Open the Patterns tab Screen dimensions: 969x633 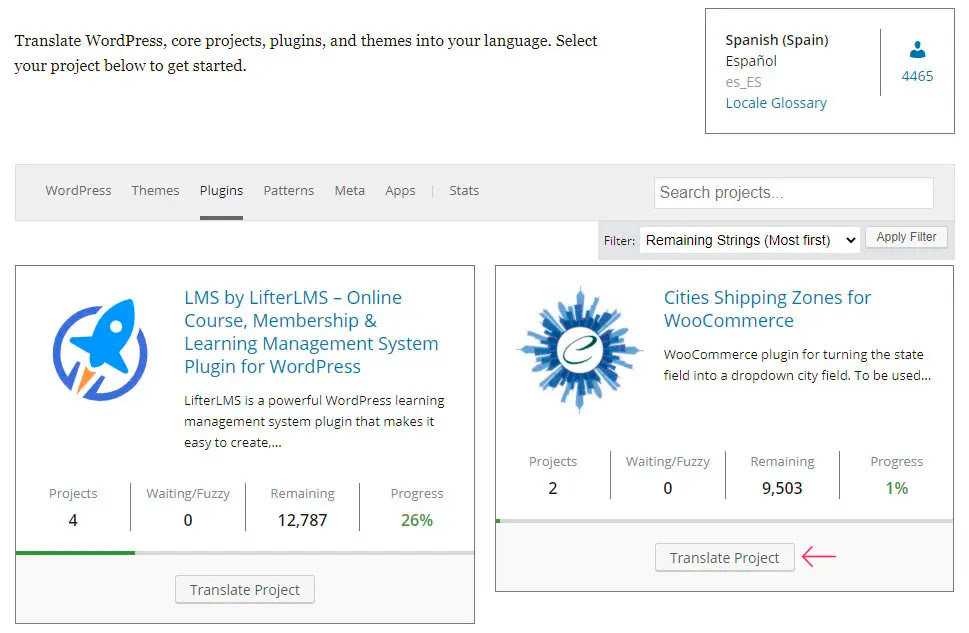(288, 190)
